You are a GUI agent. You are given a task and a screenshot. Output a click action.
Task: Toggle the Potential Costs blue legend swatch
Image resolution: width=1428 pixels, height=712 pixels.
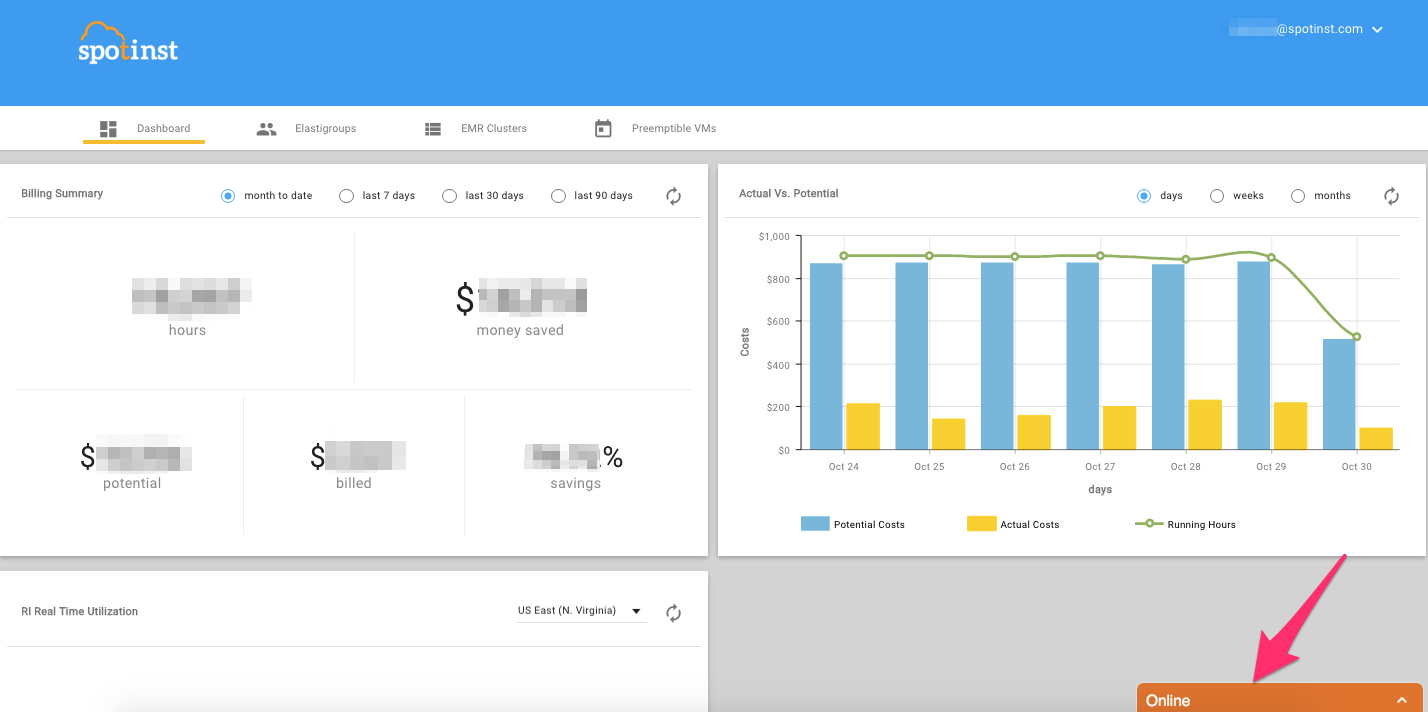point(815,524)
